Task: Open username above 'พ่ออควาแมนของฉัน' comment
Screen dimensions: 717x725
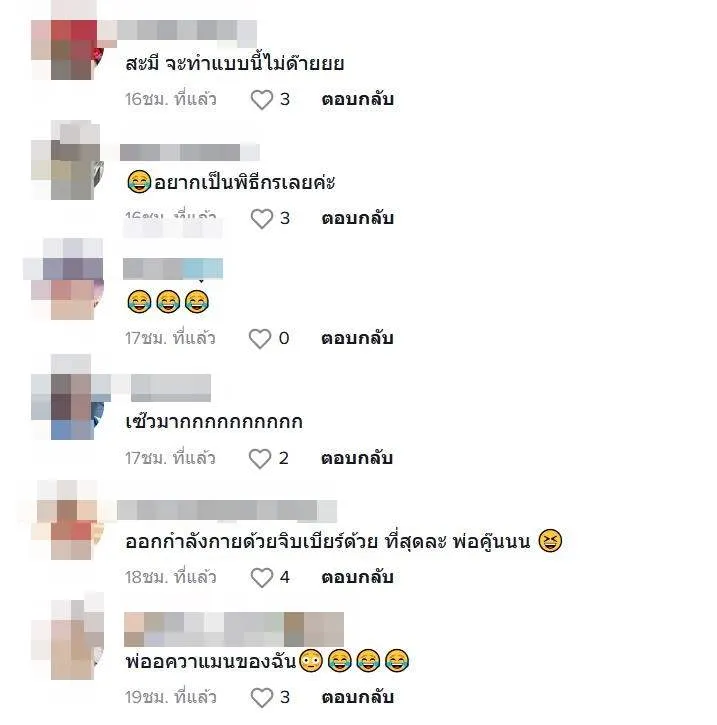Action: click(234, 629)
